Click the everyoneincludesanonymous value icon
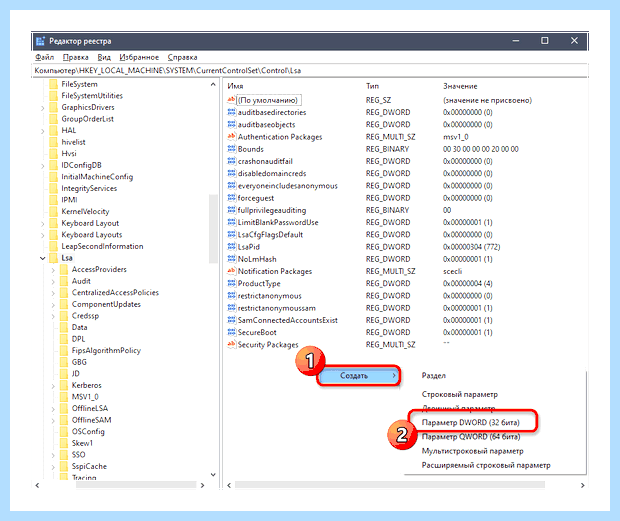Image resolution: width=620 pixels, height=521 pixels. tap(231, 186)
